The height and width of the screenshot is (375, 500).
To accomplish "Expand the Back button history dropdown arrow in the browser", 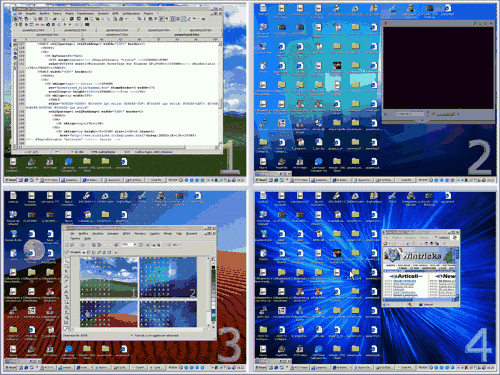I will pos(390,243).
